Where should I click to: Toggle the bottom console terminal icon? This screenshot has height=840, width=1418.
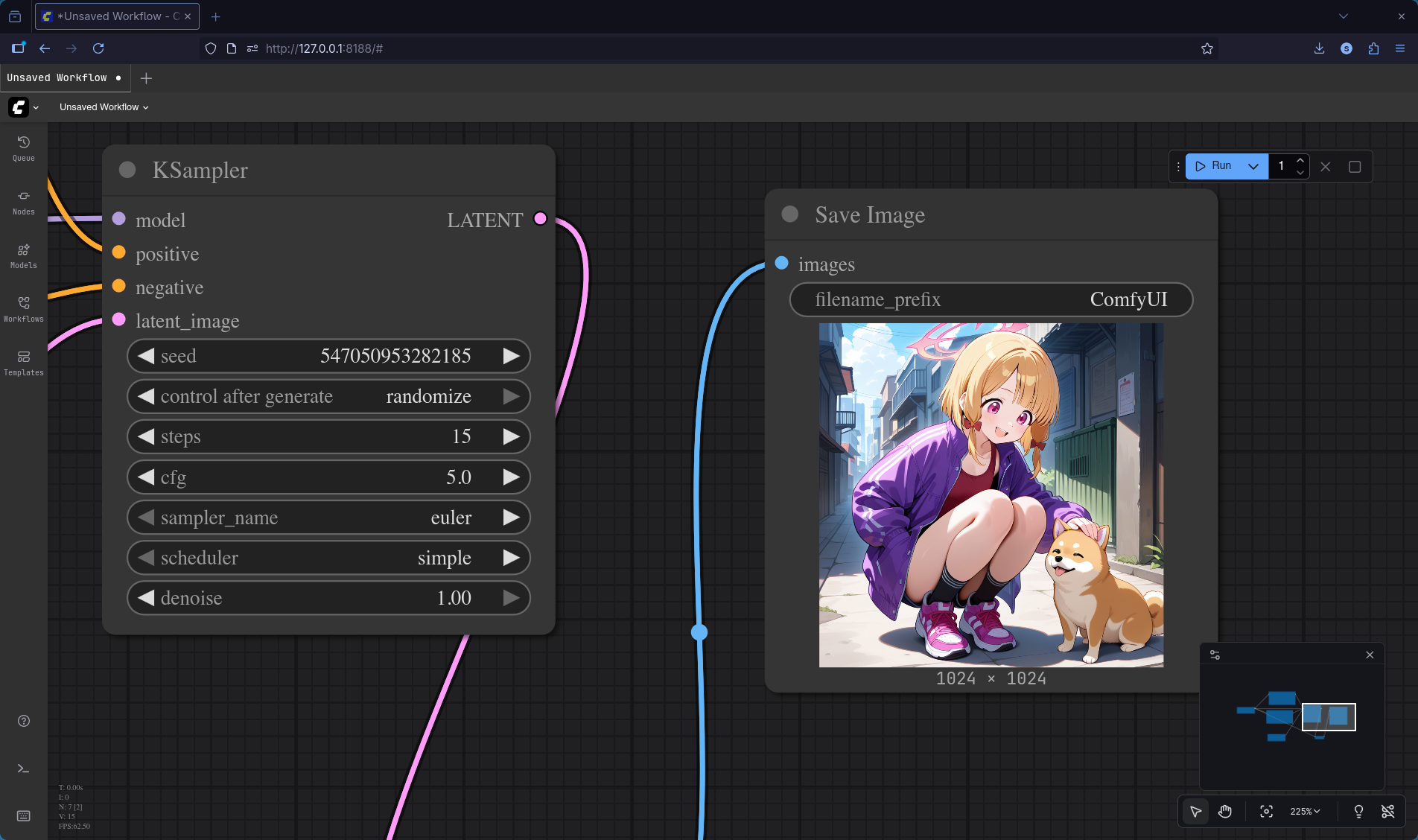pos(23,769)
